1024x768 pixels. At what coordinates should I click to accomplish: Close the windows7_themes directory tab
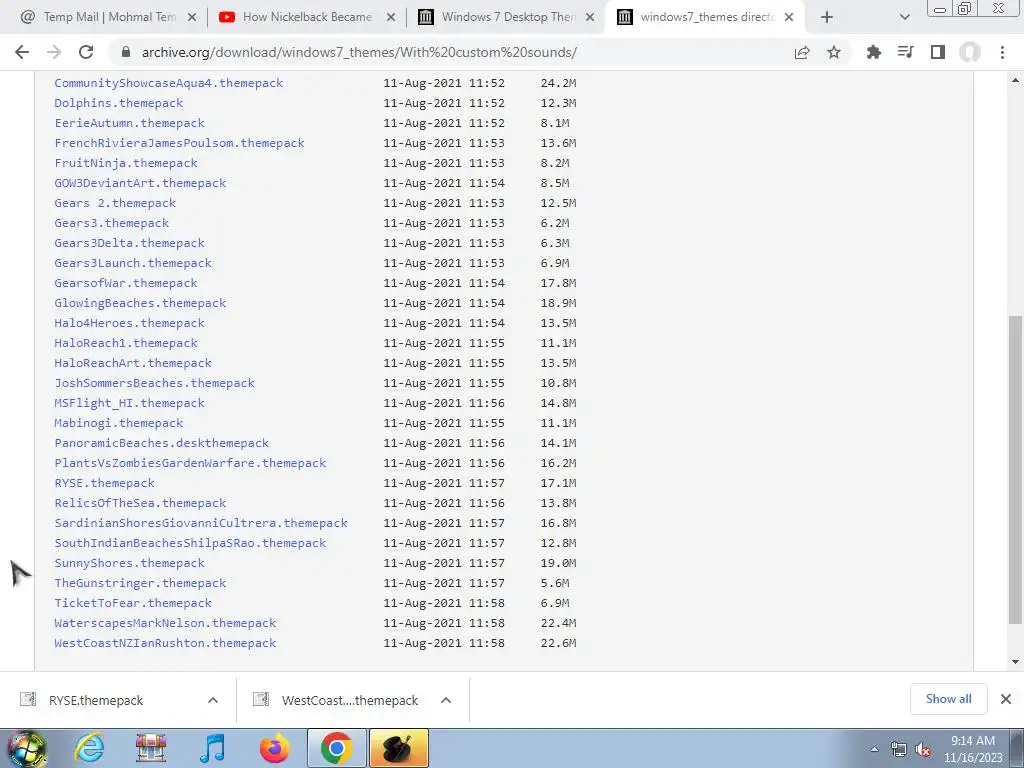pos(789,17)
